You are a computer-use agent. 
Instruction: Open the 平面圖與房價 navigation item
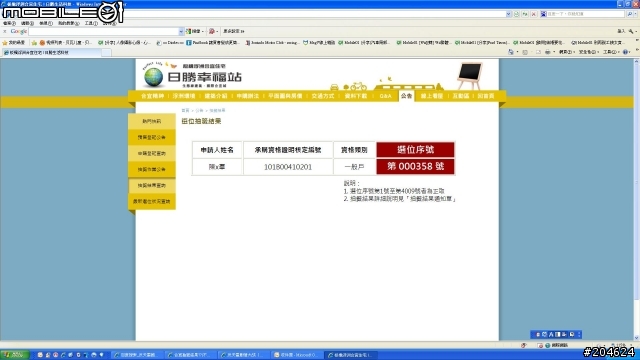point(285,96)
